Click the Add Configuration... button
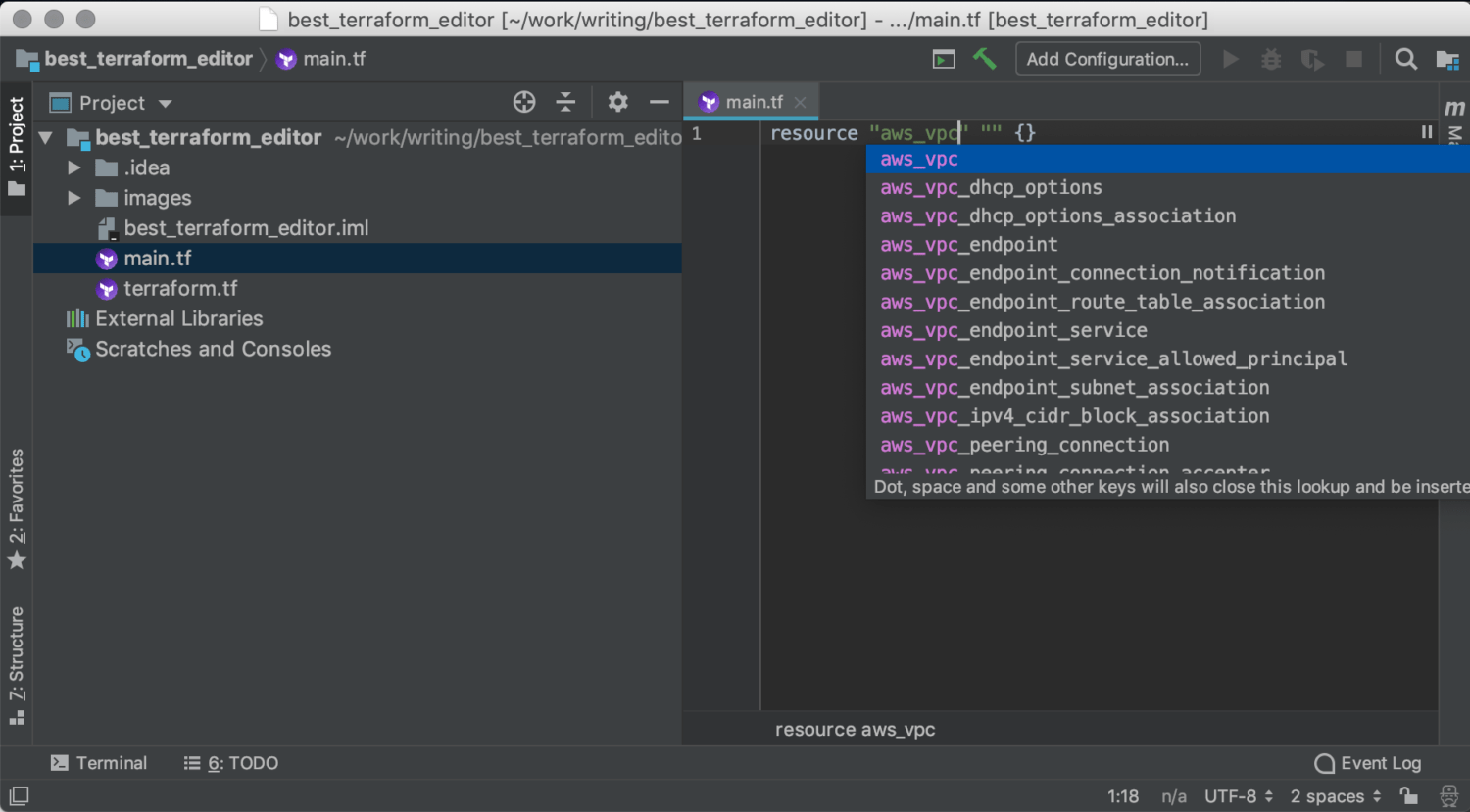 click(x=1107, y=59)
